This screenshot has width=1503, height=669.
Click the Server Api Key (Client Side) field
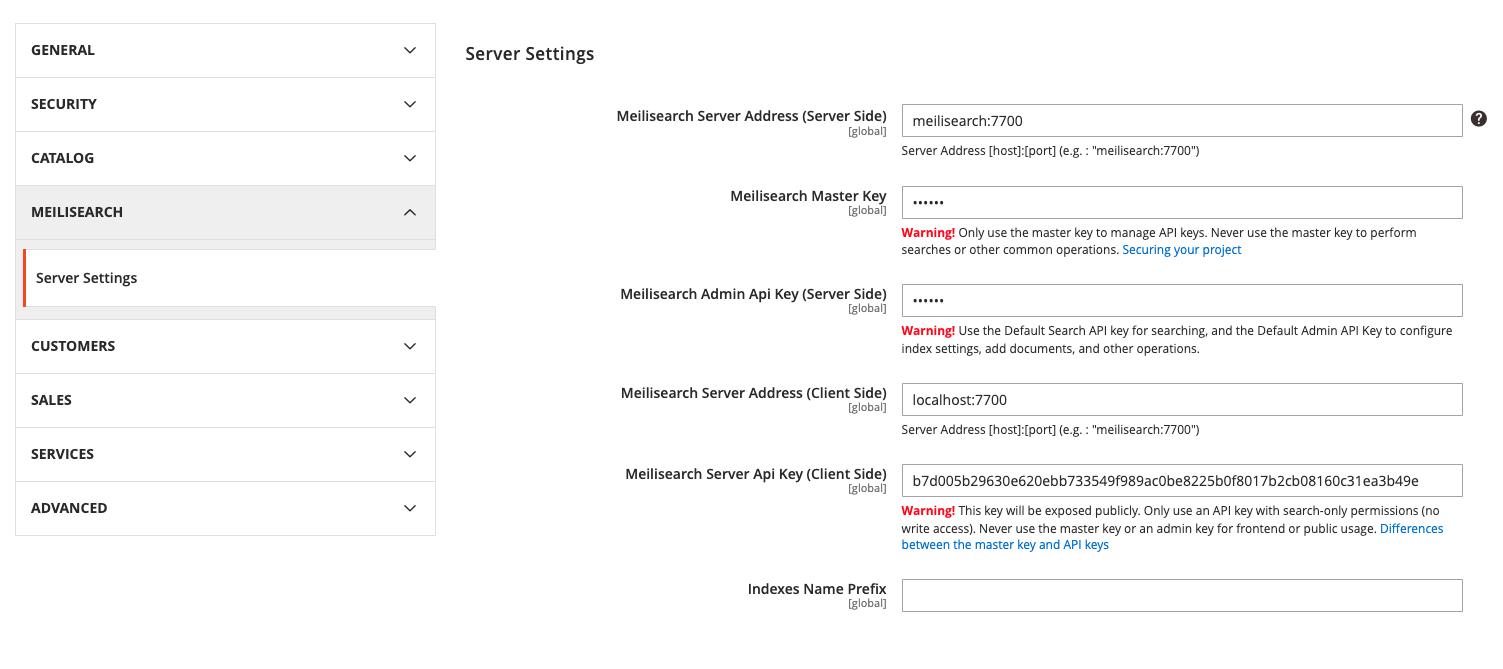pos(1182,480)
